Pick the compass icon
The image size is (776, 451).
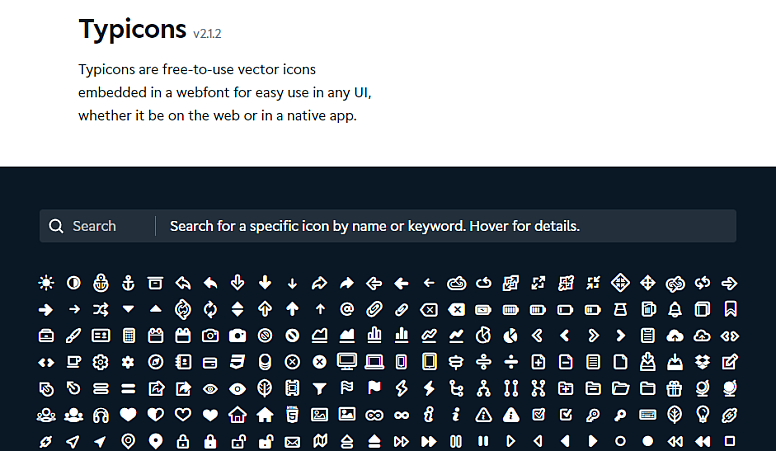pyautogui.click(x=155, y=362)
